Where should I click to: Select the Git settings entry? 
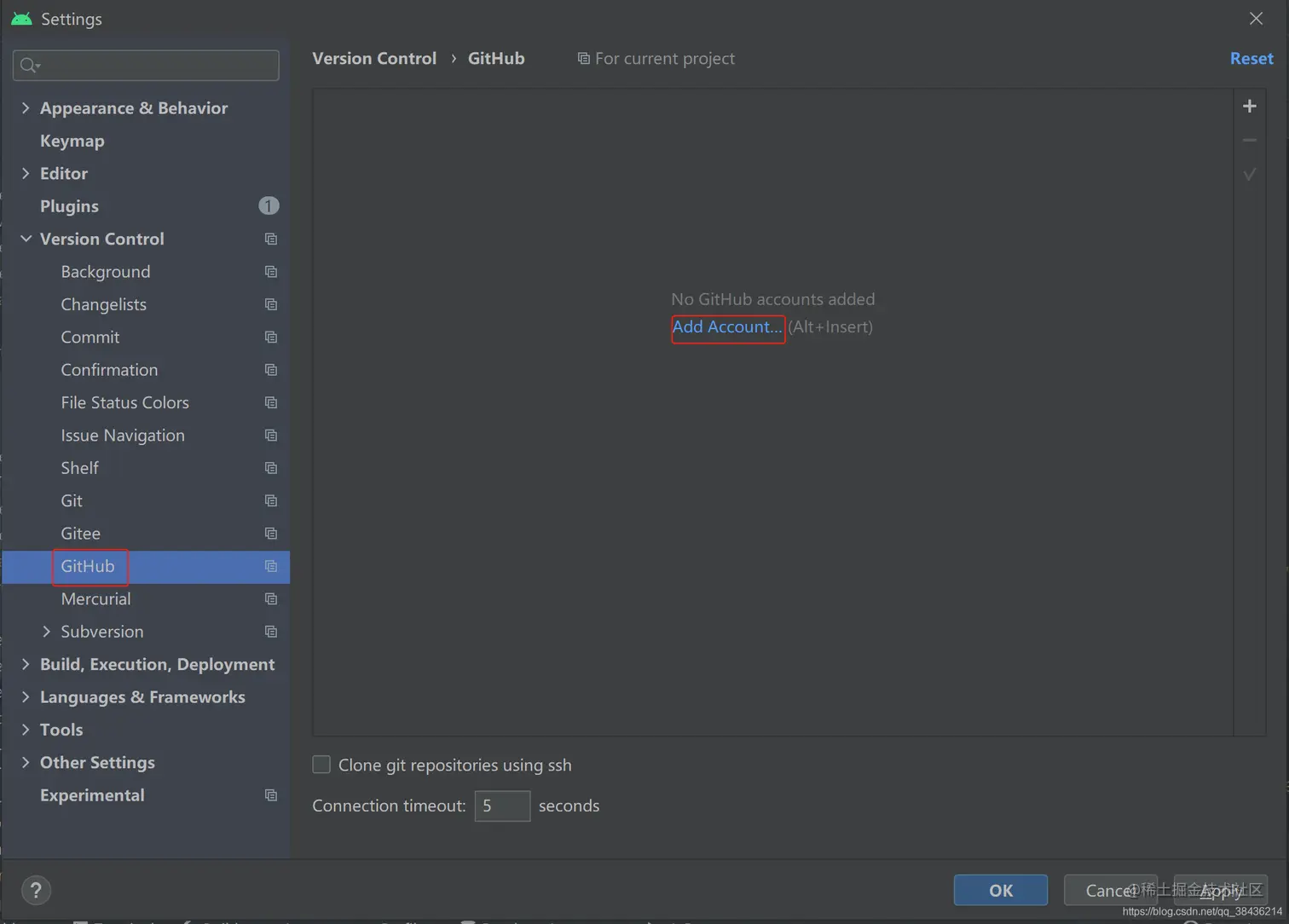pos(72,501)
